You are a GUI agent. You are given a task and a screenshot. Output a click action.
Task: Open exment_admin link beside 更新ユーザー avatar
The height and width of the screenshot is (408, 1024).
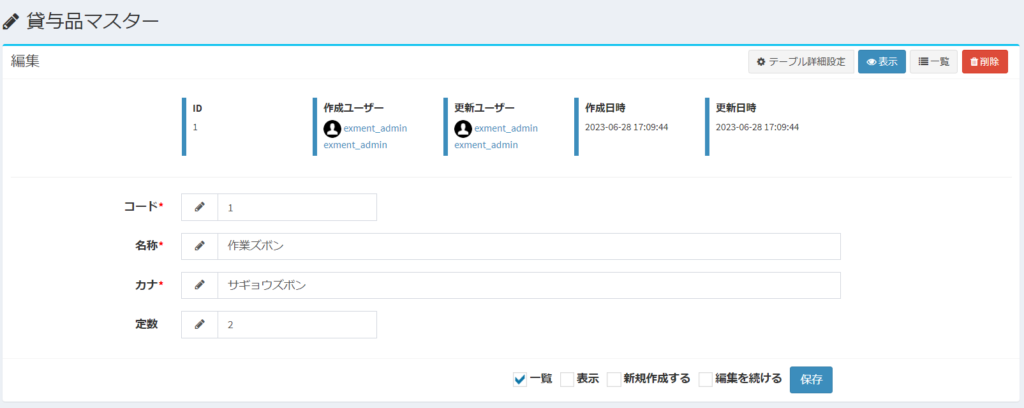506,129
